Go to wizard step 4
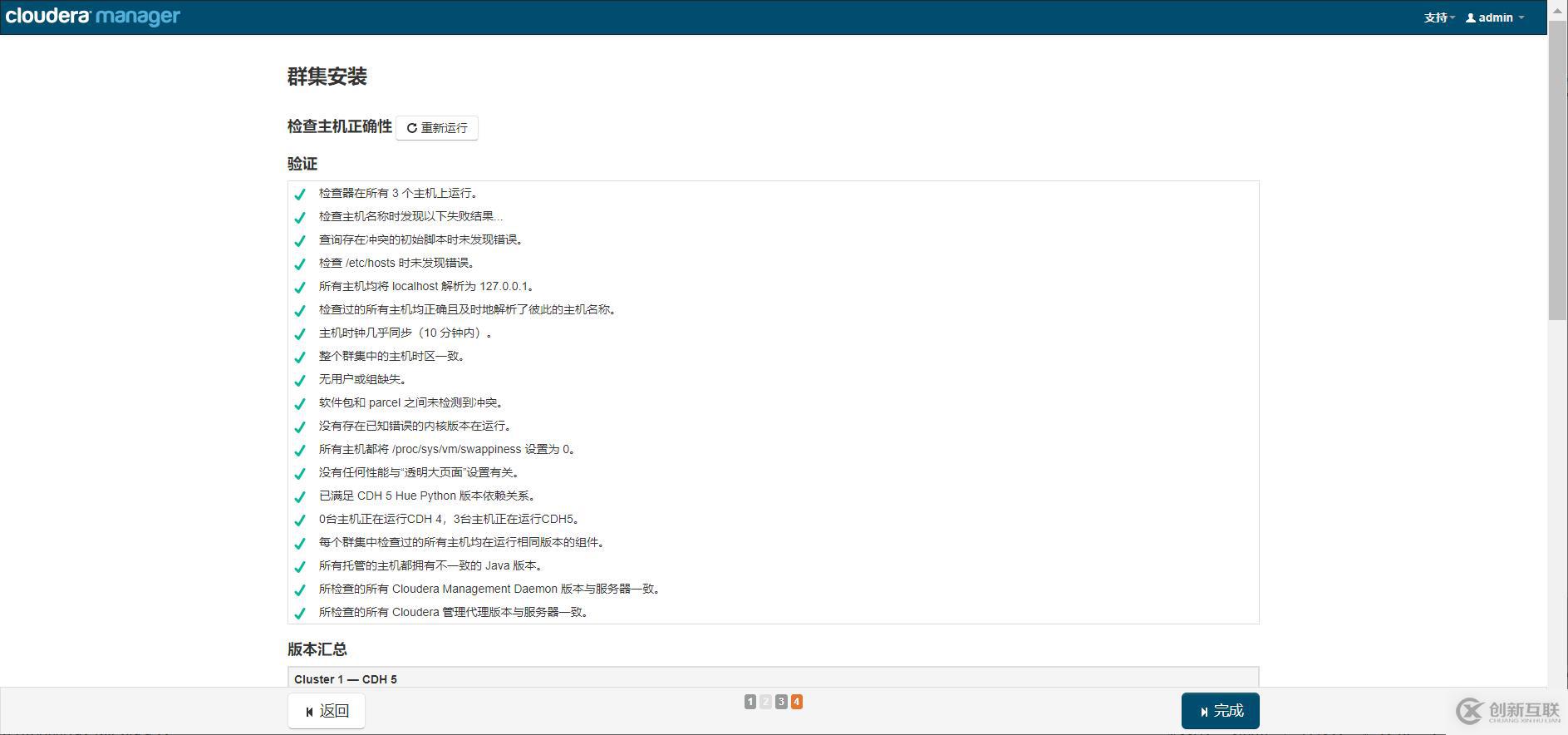The height and width of the screenshot is (735, 1568). pyautogui.click(x=796, y=702)
